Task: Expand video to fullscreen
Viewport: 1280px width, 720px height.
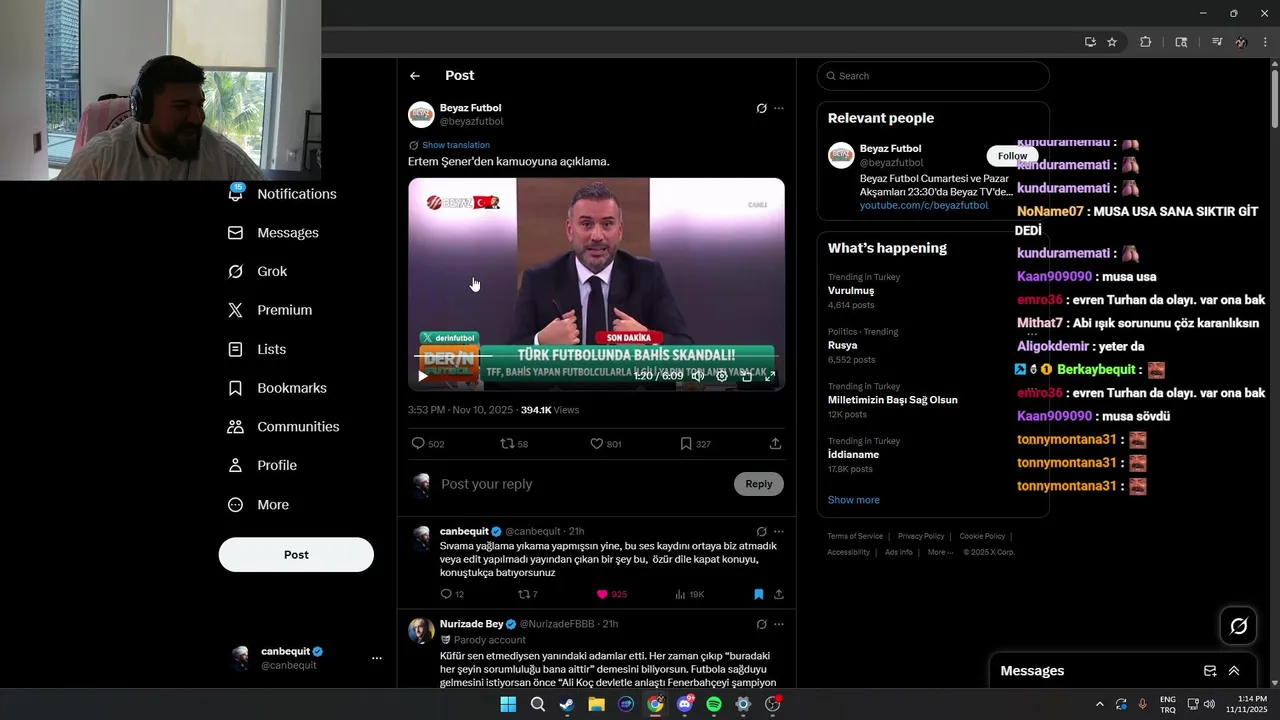Action: point(770,376)
